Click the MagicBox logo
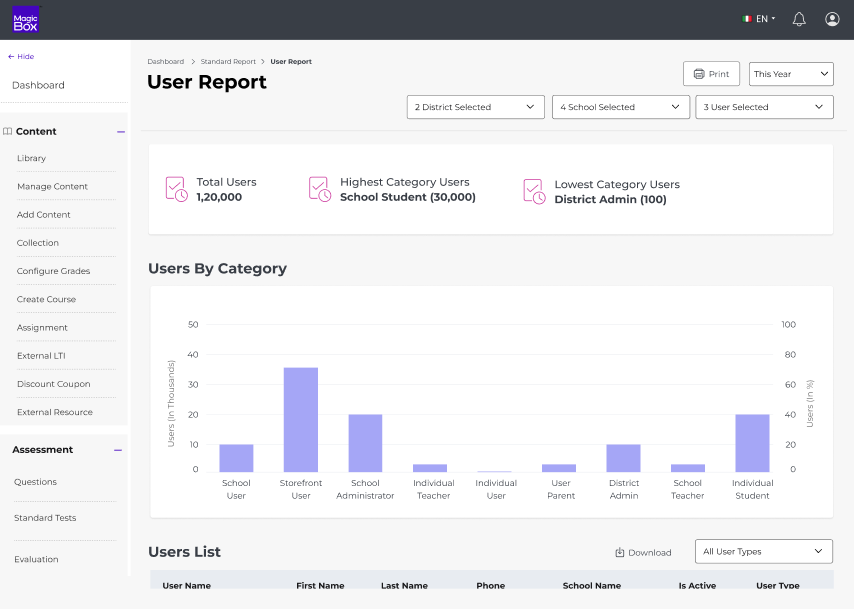The height and width of the screenshot is (609, 854). pos(26,19)
